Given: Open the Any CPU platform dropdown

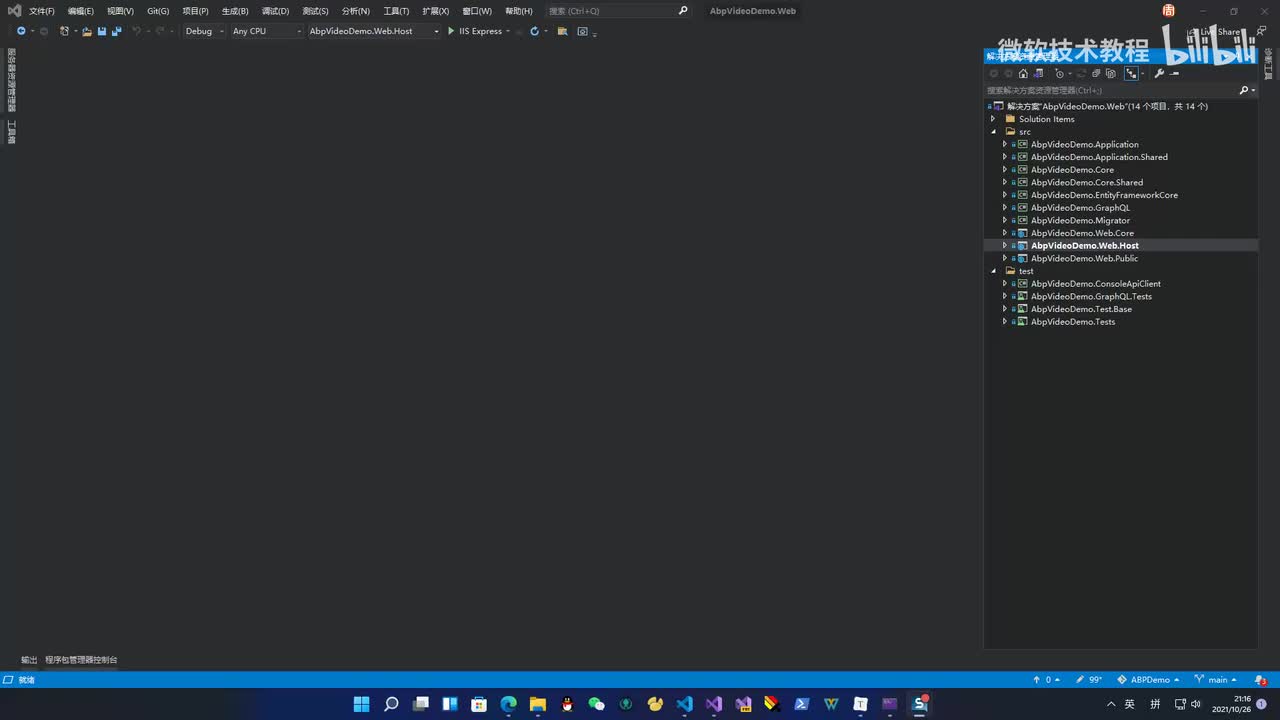Looking at the screenshot, I should click(266, 31).
